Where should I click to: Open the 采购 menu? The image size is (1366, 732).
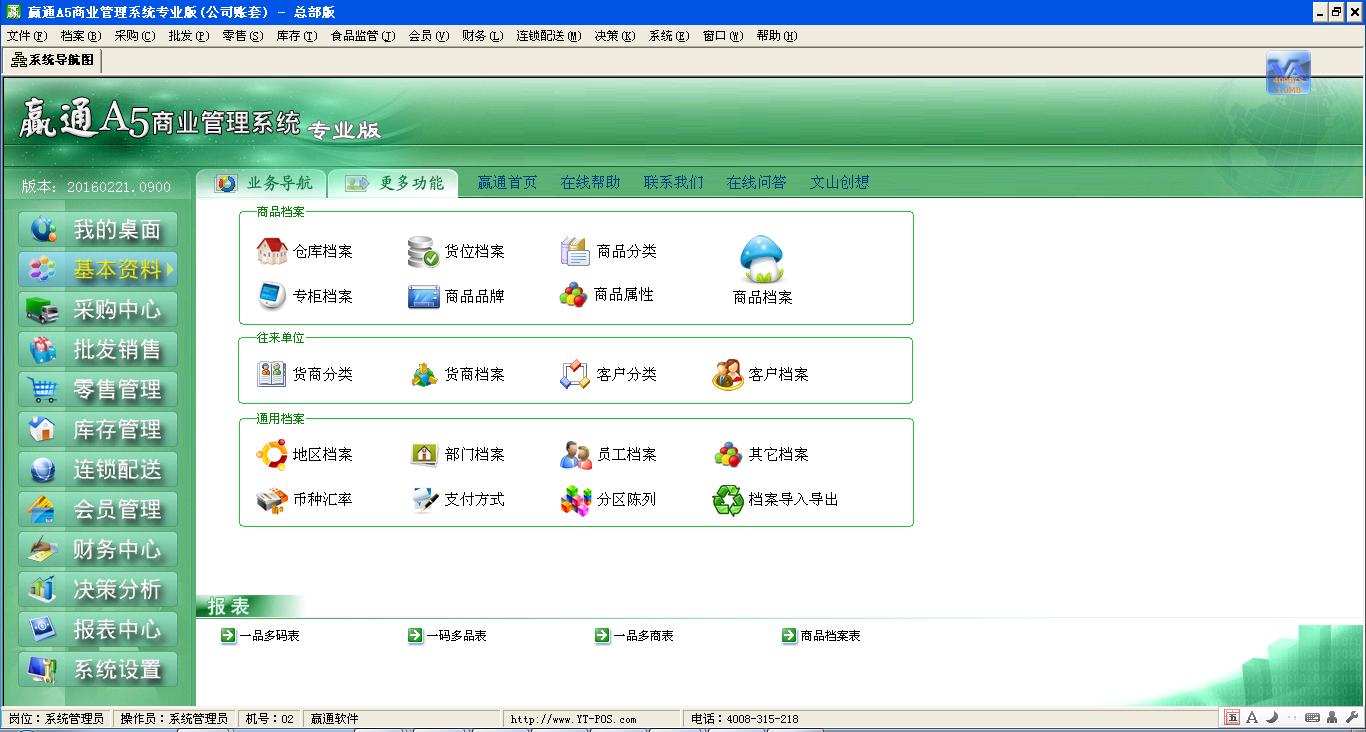tap(135, 35)
